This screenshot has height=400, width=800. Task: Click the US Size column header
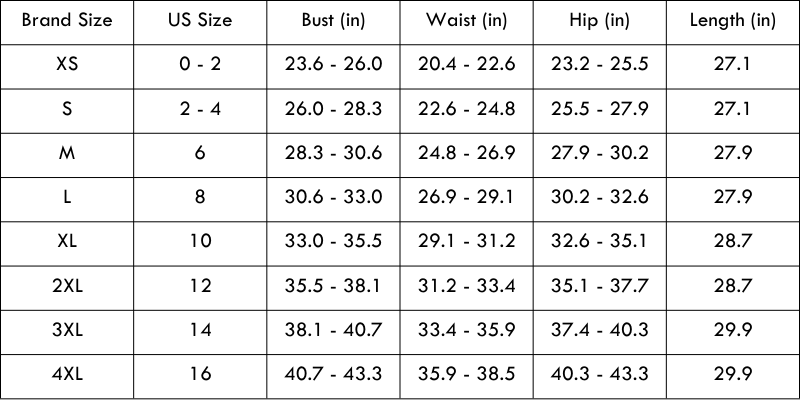pyautogui.click(x=200, y=21)
